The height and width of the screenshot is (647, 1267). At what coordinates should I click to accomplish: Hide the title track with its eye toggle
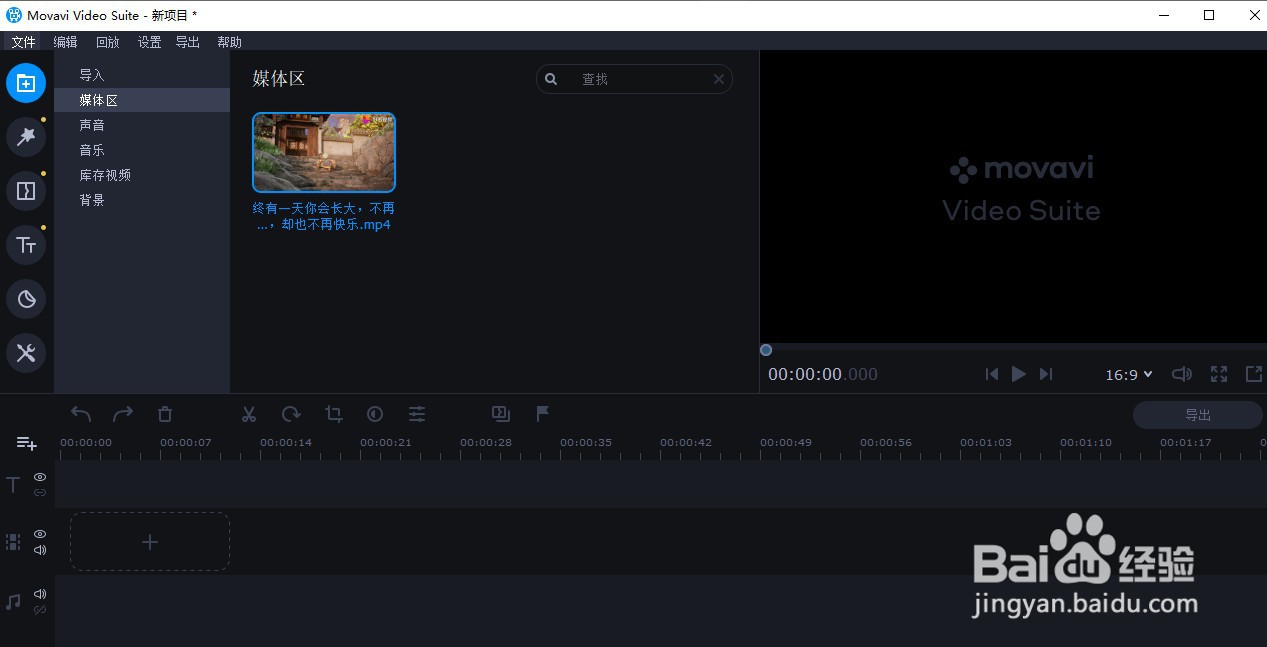tap(40, 477)
